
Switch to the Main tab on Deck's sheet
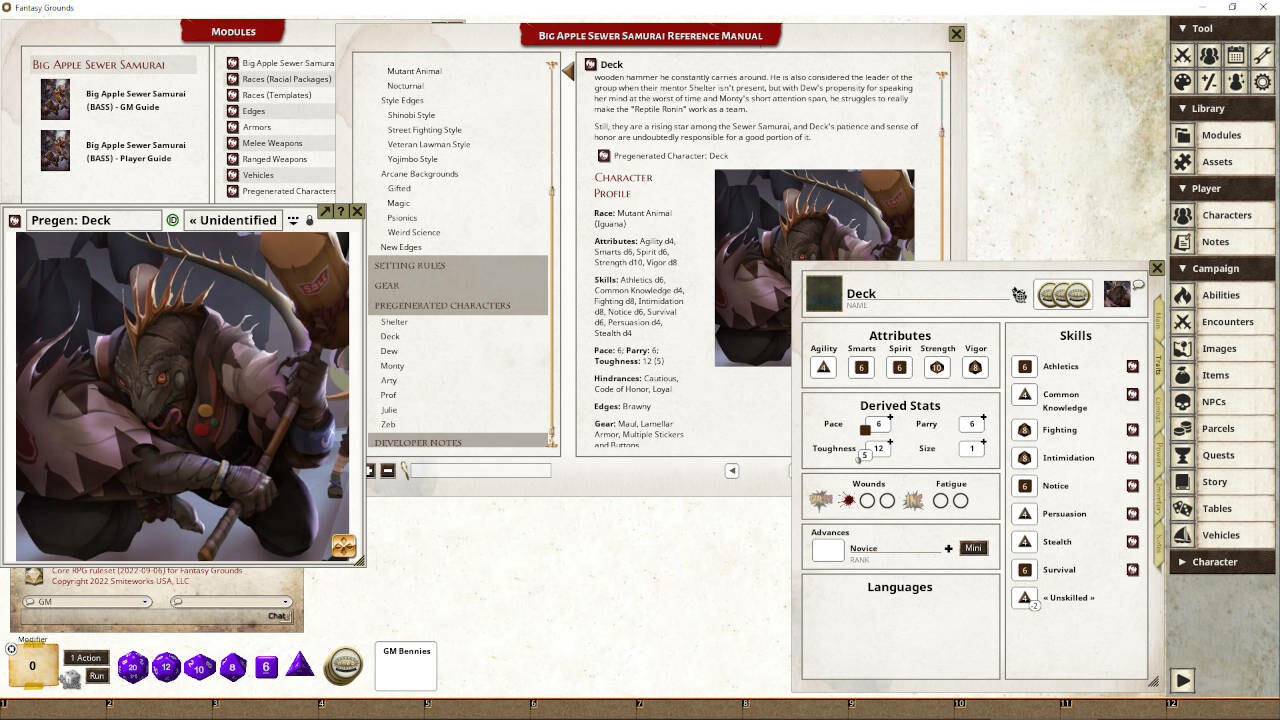pyautogui.click(x=1156, y=320)
